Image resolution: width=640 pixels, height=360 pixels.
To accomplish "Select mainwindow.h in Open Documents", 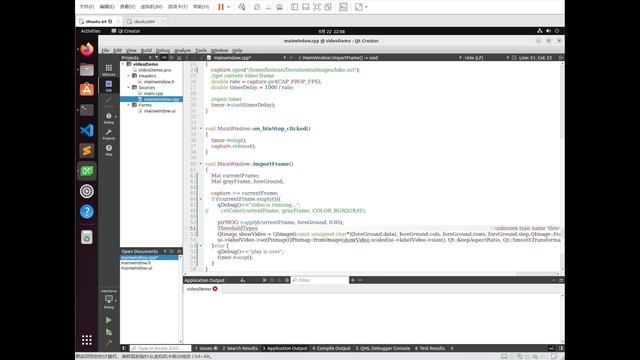I will pos(136,263).
